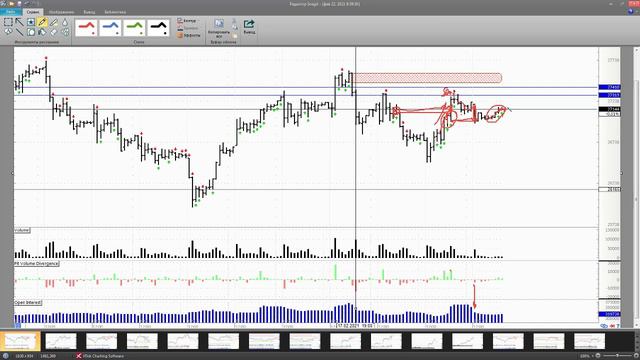The width and height of the screenshot is (640, 360).
Task: Switch to the Изображение ribbon tab
Action: (62, 12)
